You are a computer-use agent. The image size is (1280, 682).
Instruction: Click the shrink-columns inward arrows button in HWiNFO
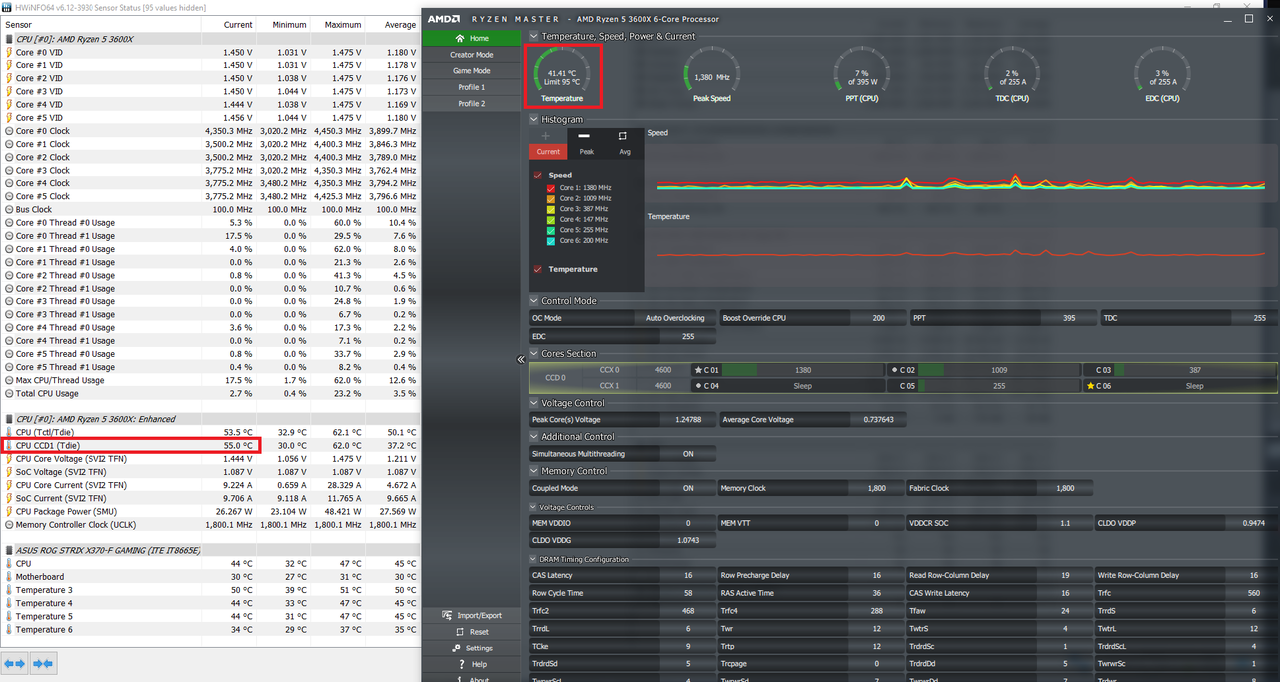click(x=44, y=663)
